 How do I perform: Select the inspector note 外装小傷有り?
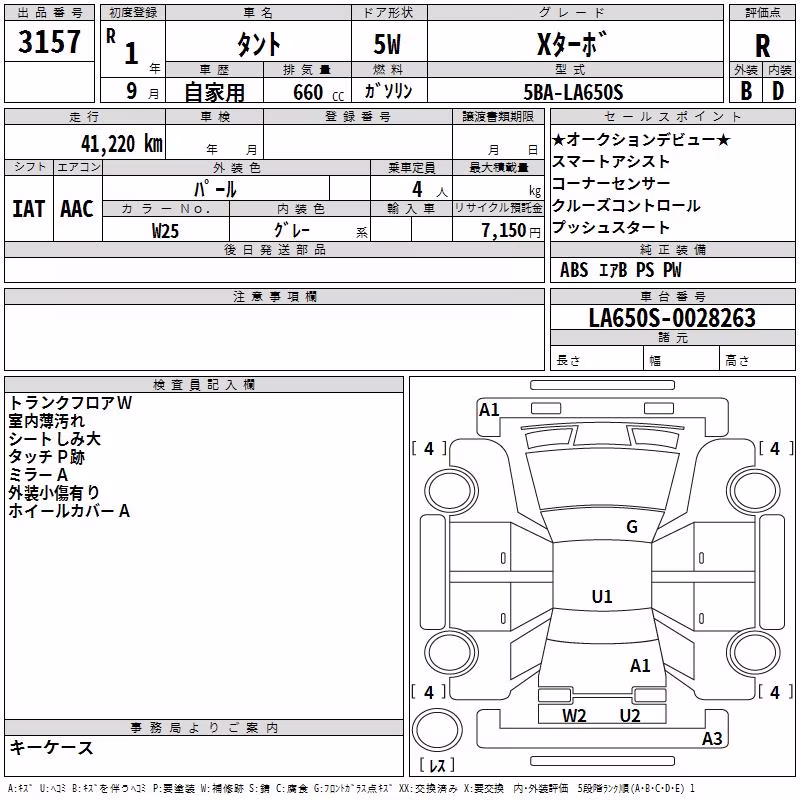(x=54, y=492)
